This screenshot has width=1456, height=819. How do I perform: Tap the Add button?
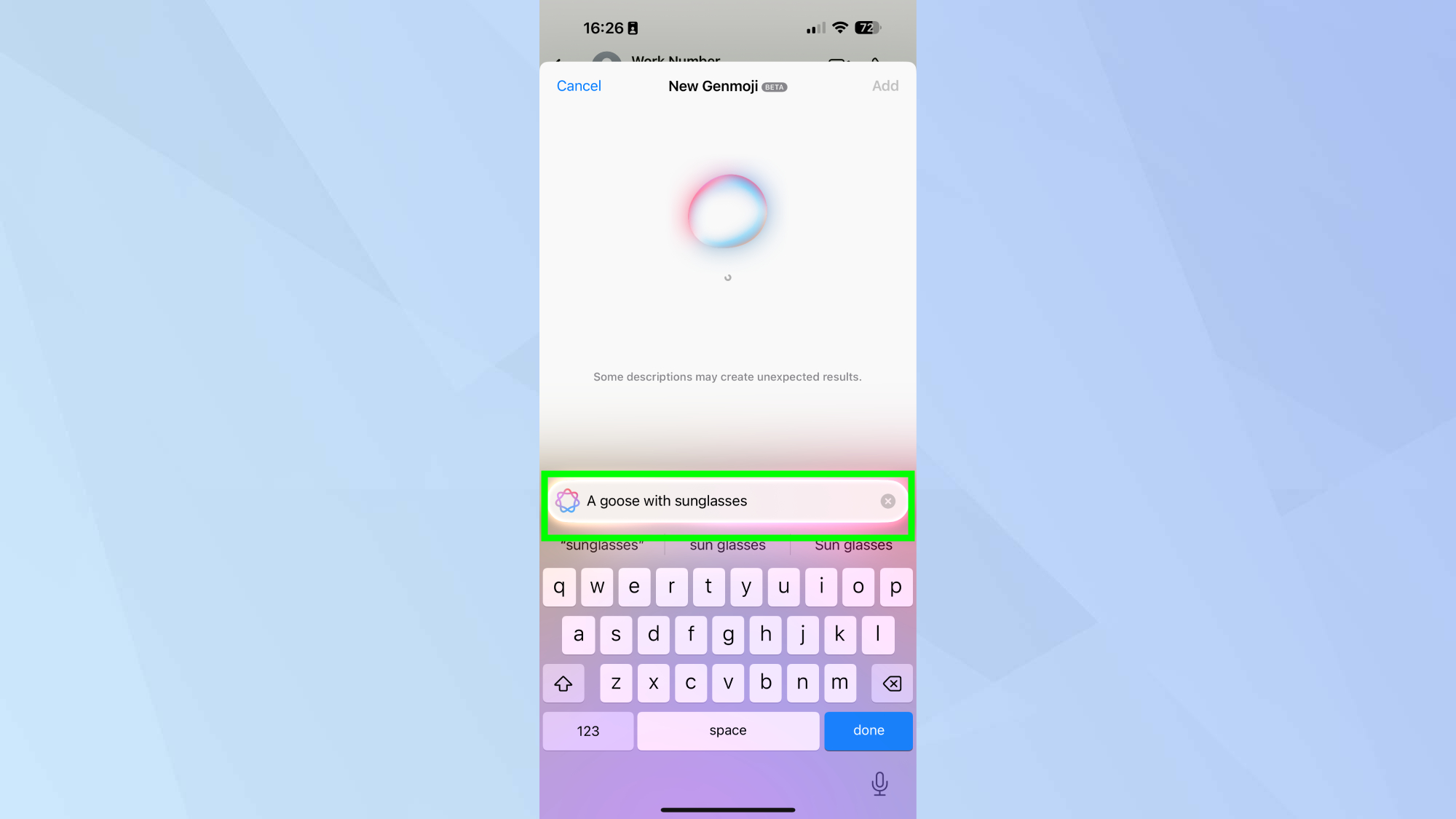click(885, 85)
